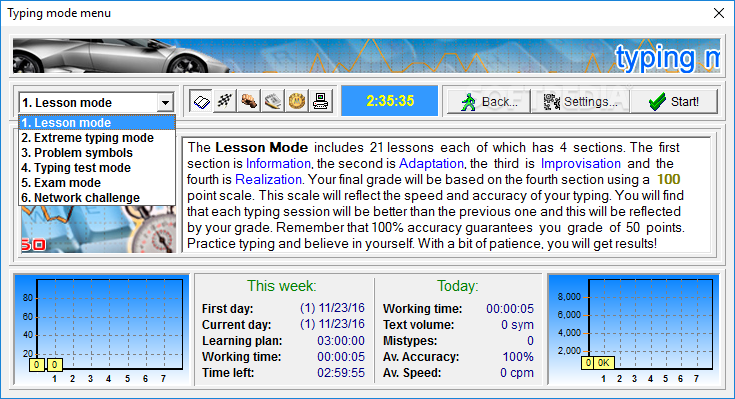
Task: Click This week's Working time '00:00:05'
Action: coord(341,357)
